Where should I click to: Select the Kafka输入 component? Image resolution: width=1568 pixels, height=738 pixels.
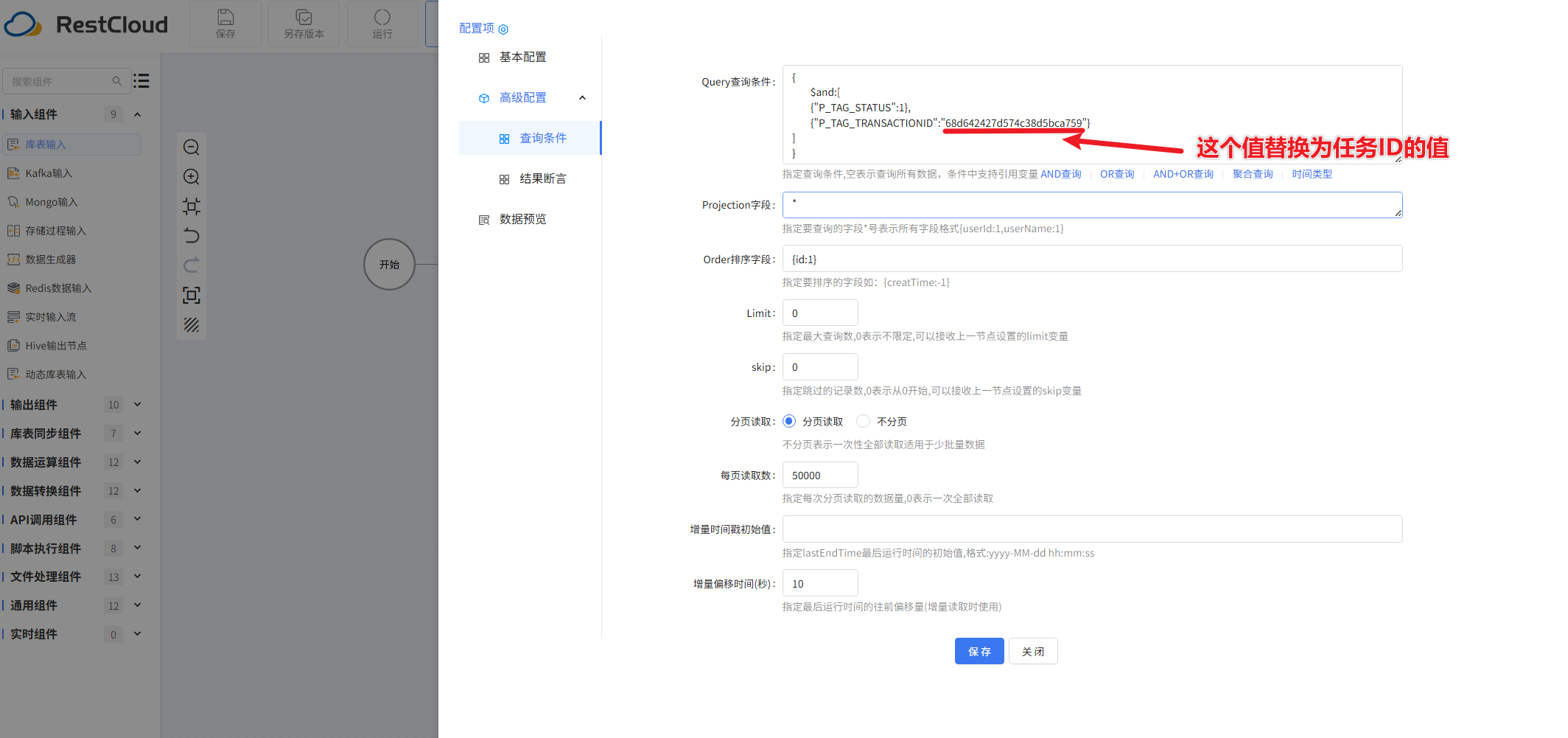[x=49, y=173]
